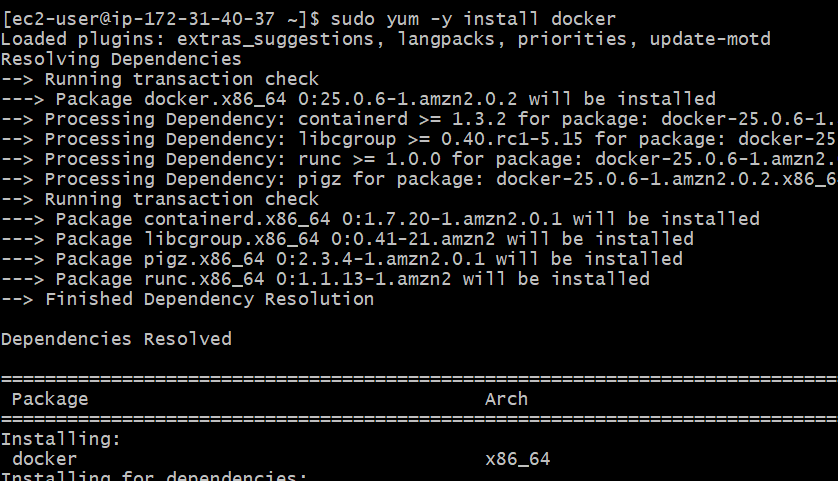Select the docker.x86_64 package line
This screenshot has height=481, width=838.
(x=358, y=99)
